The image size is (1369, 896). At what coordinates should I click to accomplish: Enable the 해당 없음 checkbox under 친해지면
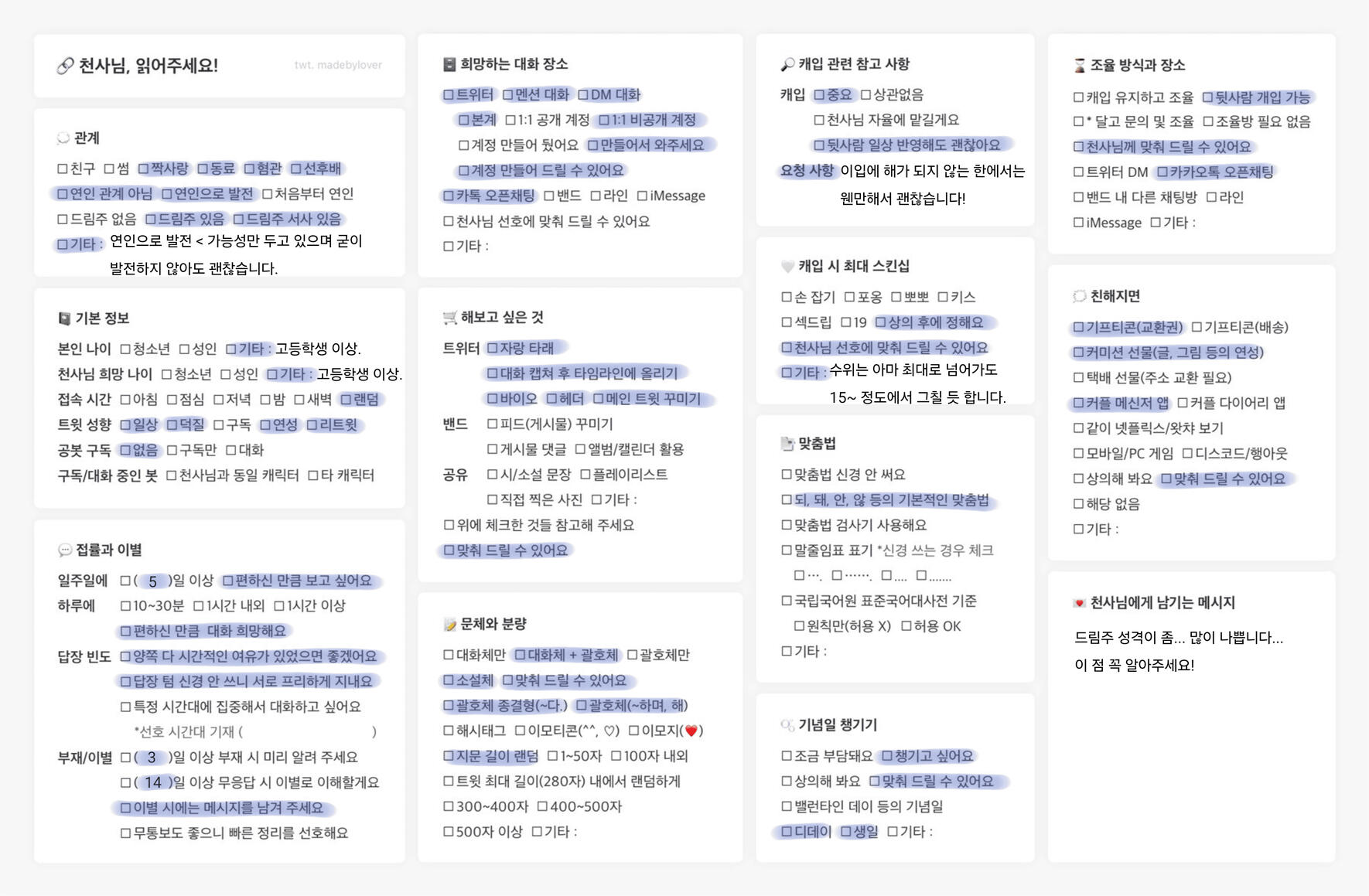[1078, 504]
